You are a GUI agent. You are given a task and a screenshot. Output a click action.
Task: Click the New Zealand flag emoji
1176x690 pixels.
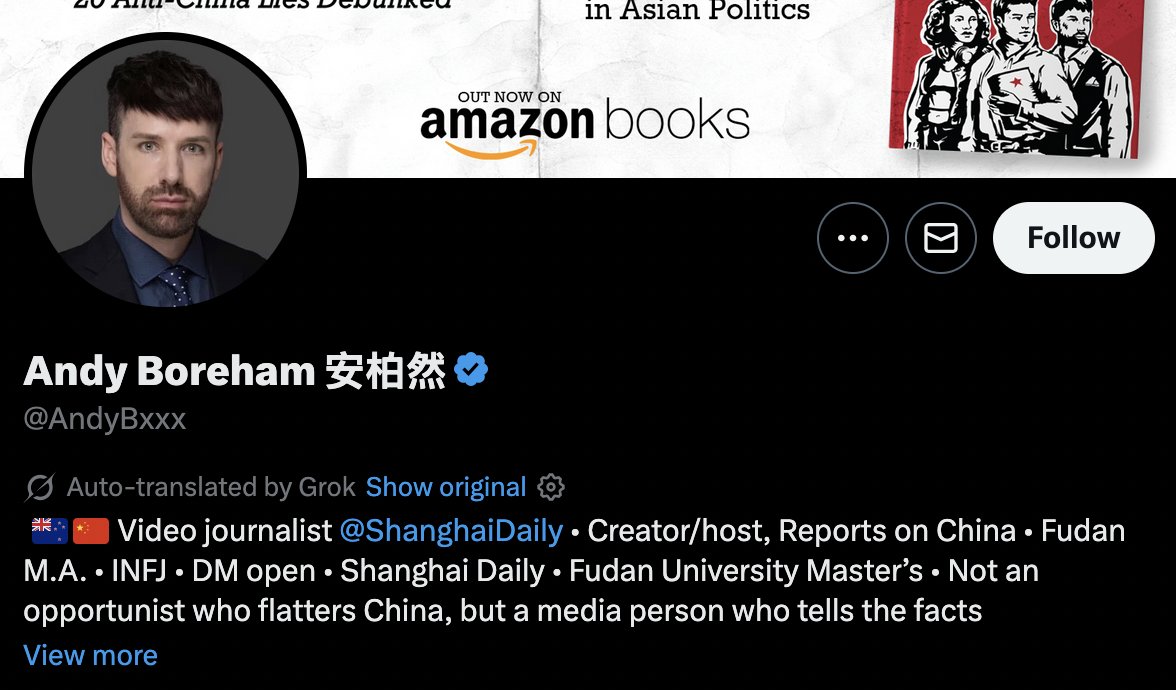point(50,531)
